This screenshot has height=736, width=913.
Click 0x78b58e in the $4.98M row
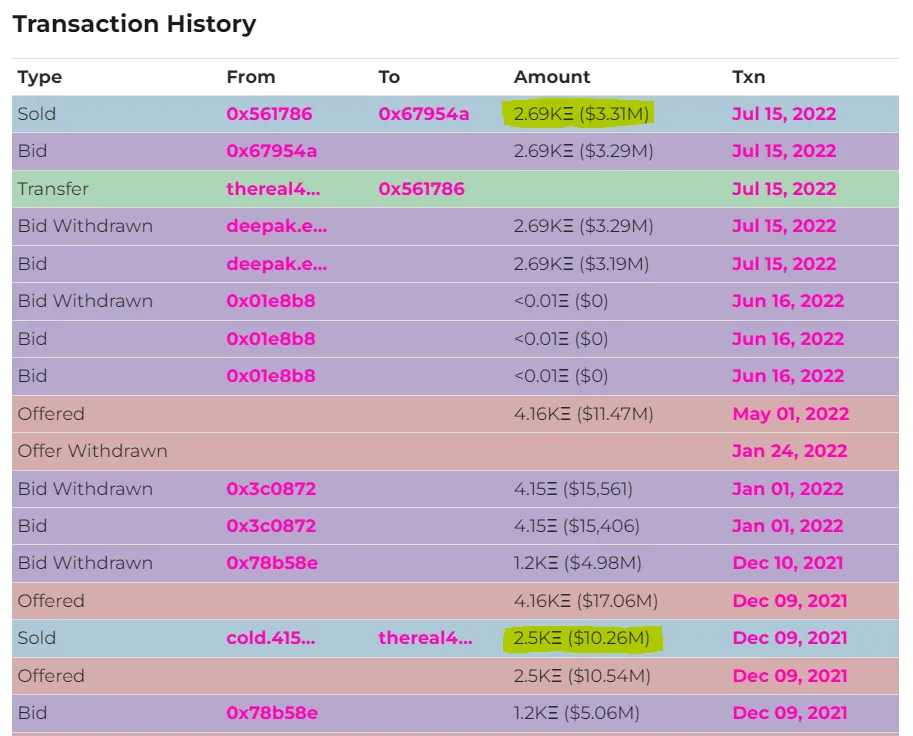(272, 563)
